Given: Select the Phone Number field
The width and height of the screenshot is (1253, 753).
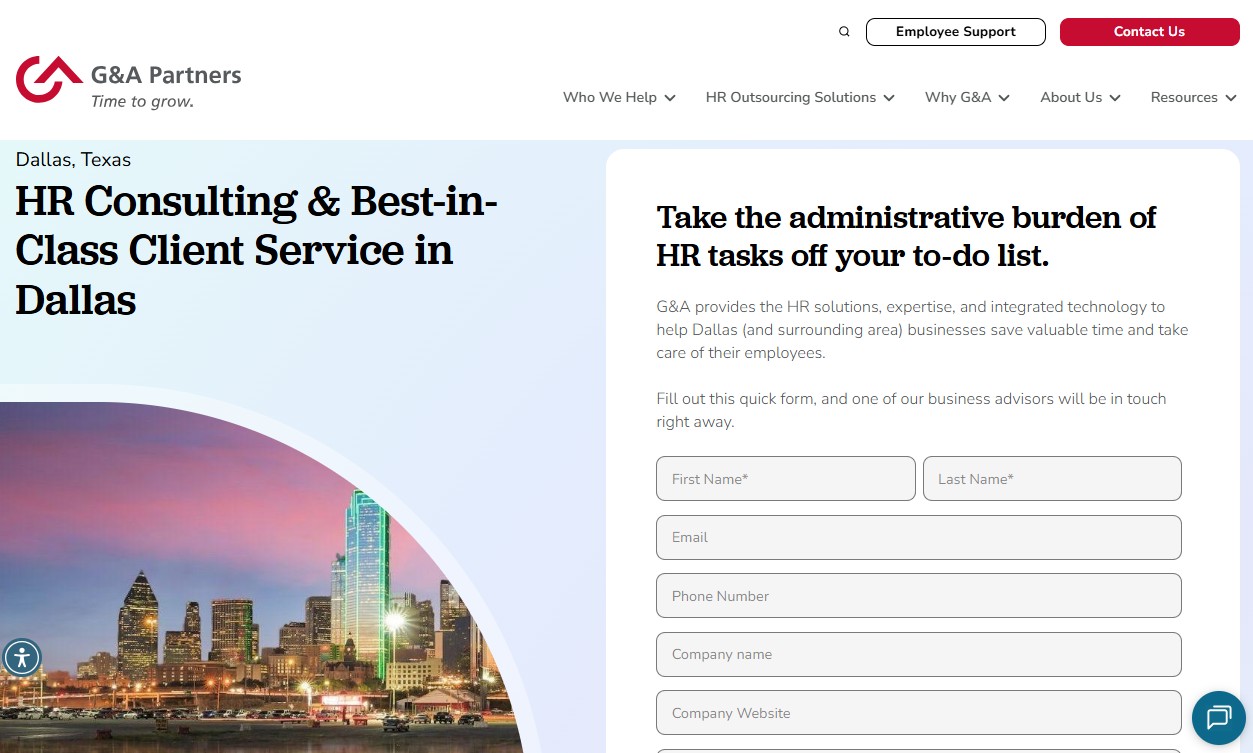Looking at the screenshot, I should [919, 596].
